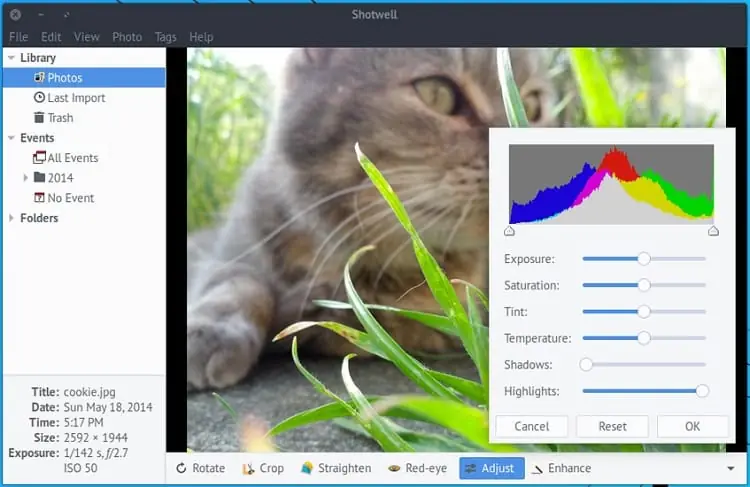Viewport: 750px width, 487px height.
Task: Click the Adjust tool icon
Action: pyautogui.click(x=471, y=468)
